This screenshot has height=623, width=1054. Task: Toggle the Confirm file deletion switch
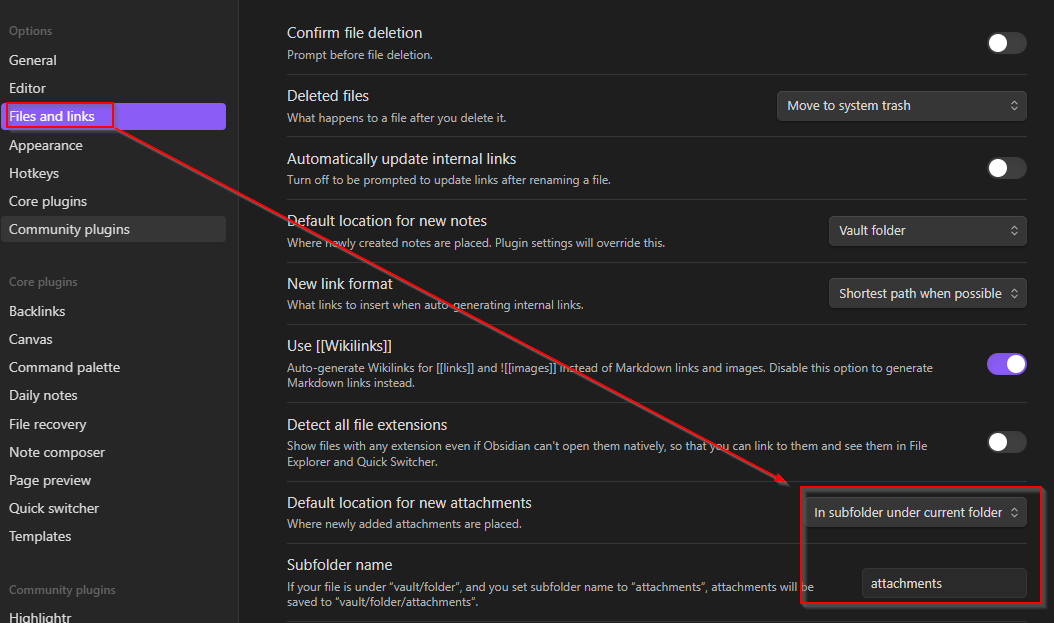click(x=1006, y=43)
